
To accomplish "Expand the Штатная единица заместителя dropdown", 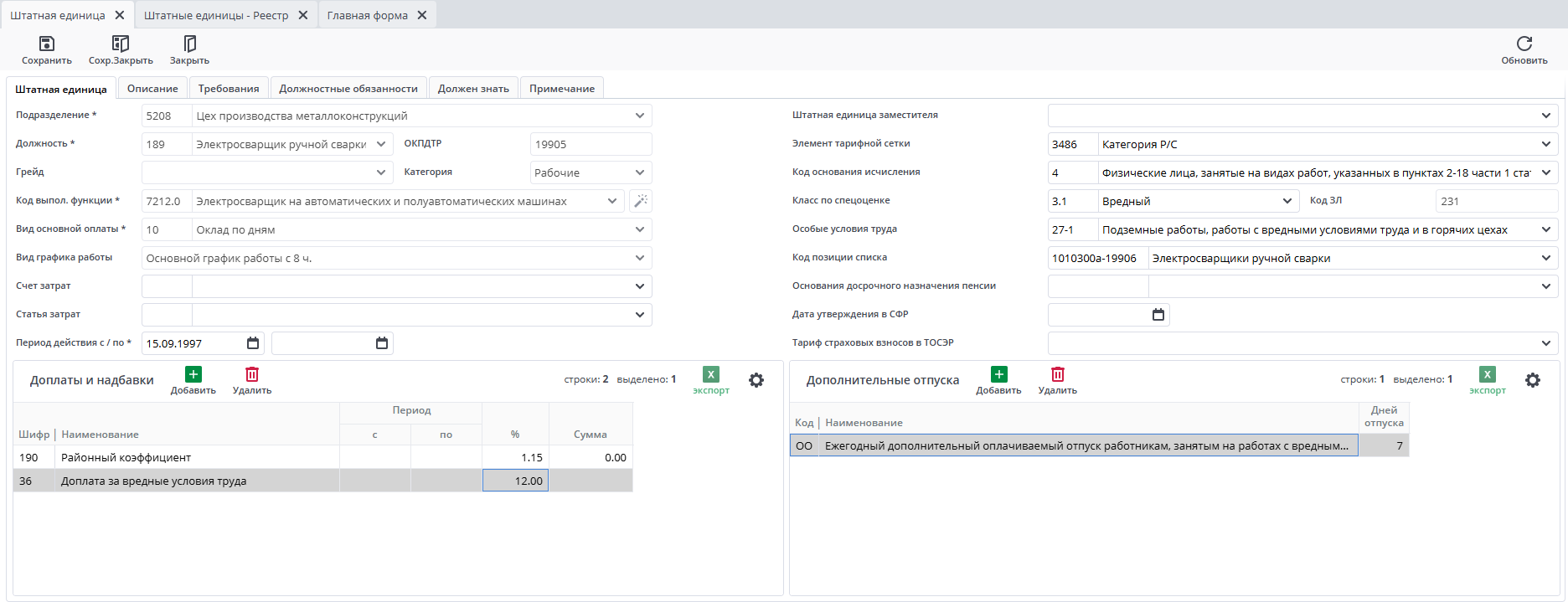I will coord(1546,116).
